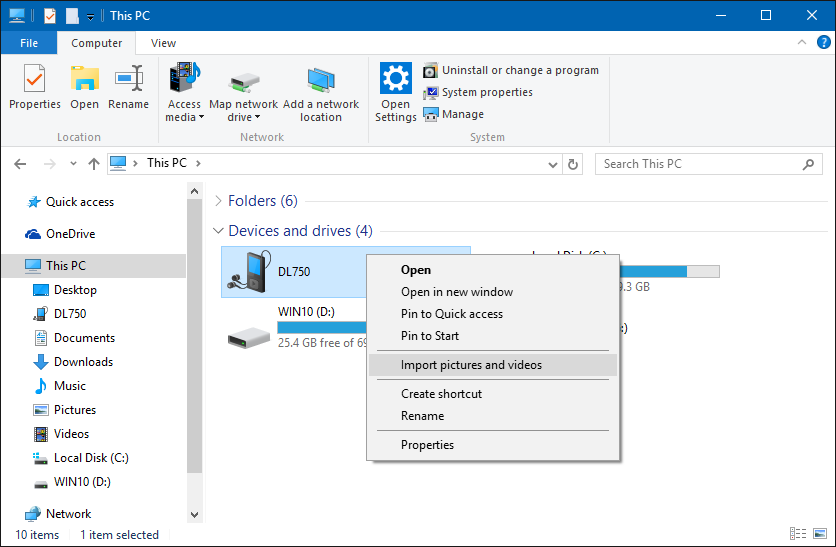Open Properties from the context menu

click(x=493, y=445)
